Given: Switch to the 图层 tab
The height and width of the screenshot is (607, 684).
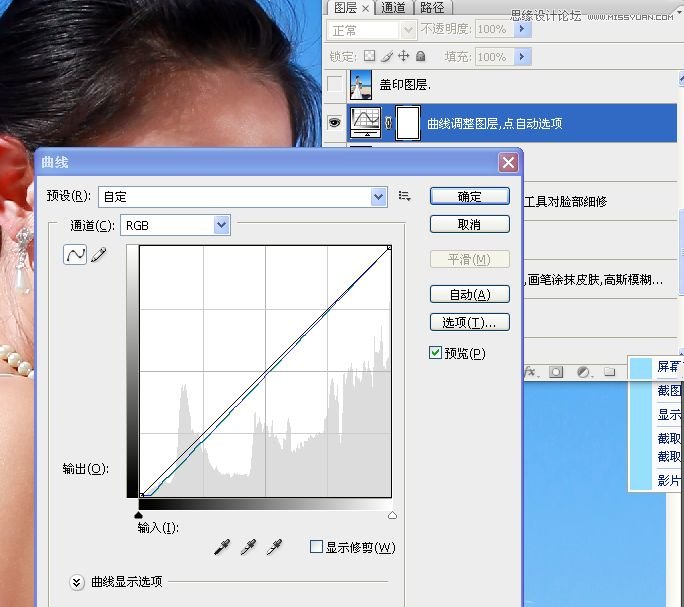Looking at the screenshot, I should [345, 7].
